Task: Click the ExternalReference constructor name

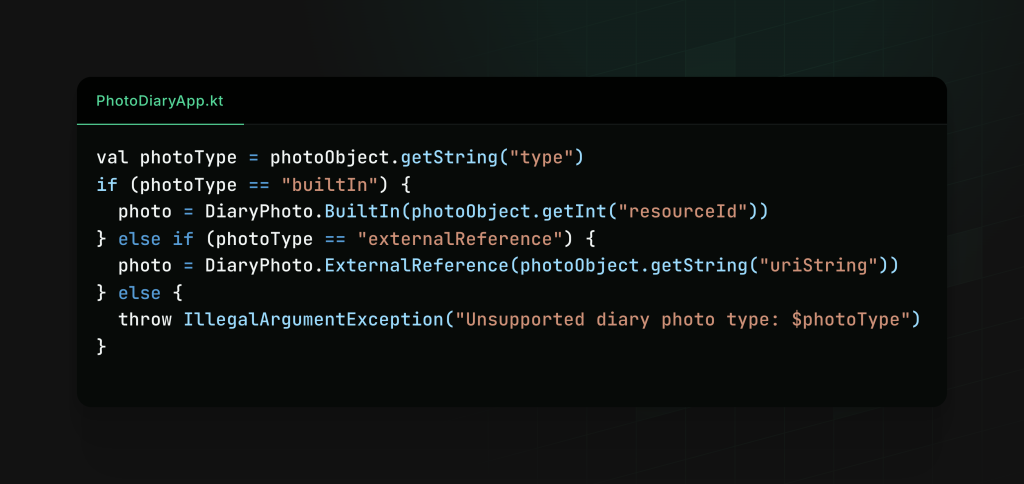Action: click(417, 266)
